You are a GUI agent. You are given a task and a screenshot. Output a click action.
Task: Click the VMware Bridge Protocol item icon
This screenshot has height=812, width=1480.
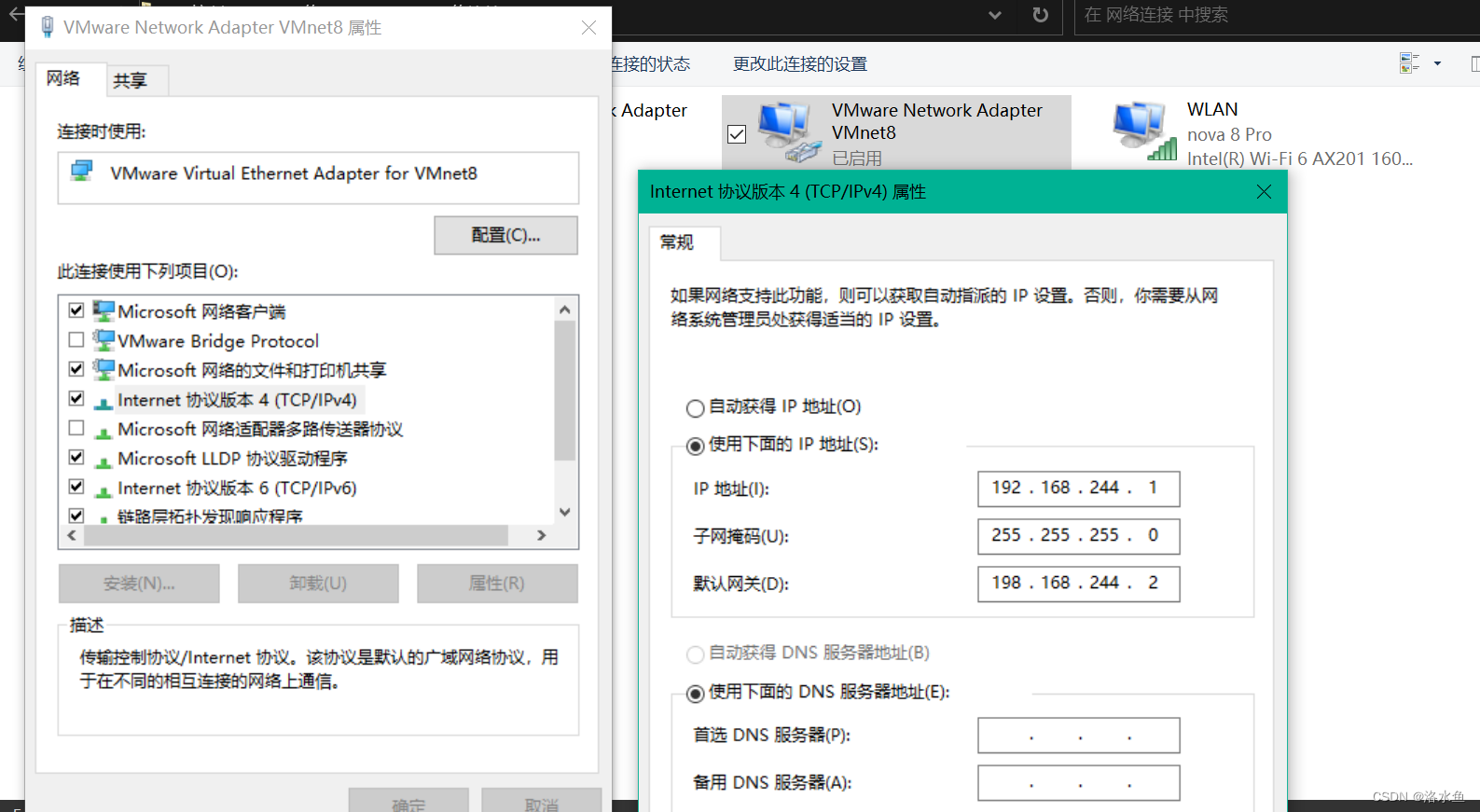104,340
